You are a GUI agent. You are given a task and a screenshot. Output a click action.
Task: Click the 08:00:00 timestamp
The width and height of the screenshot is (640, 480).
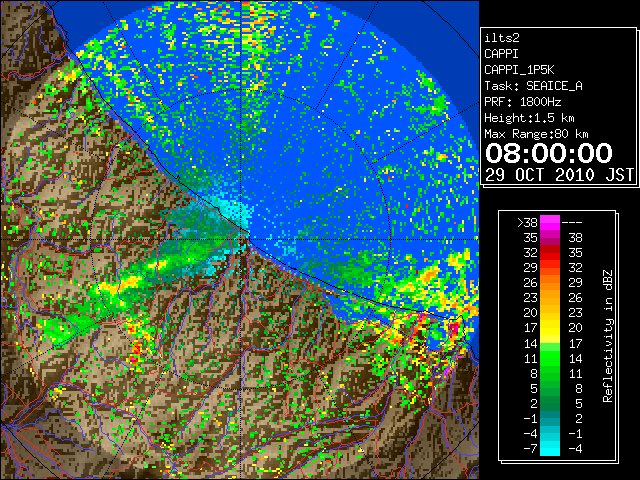pos(549,153)
